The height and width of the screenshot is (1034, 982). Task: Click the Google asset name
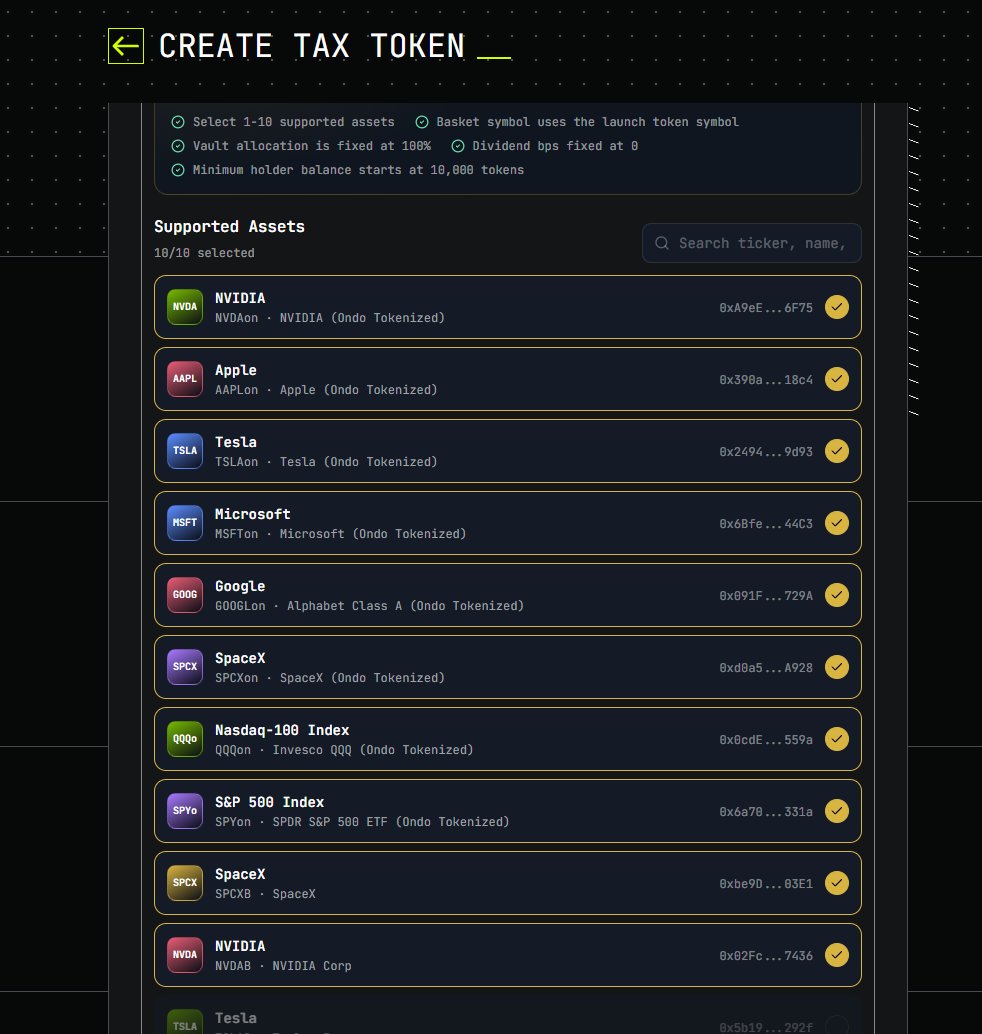coord(240,586)
